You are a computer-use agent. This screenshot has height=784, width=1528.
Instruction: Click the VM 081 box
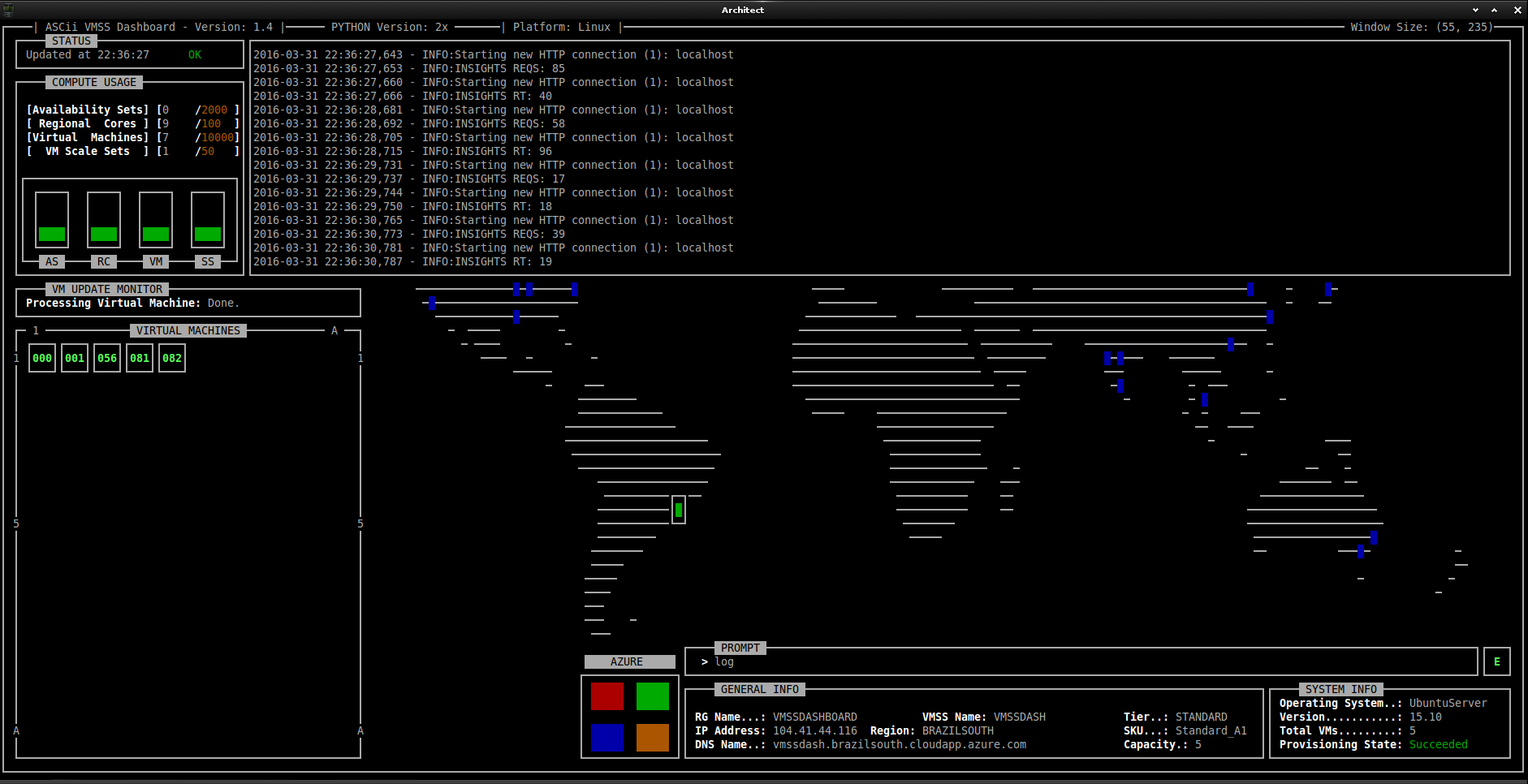[x=140, y=358]
